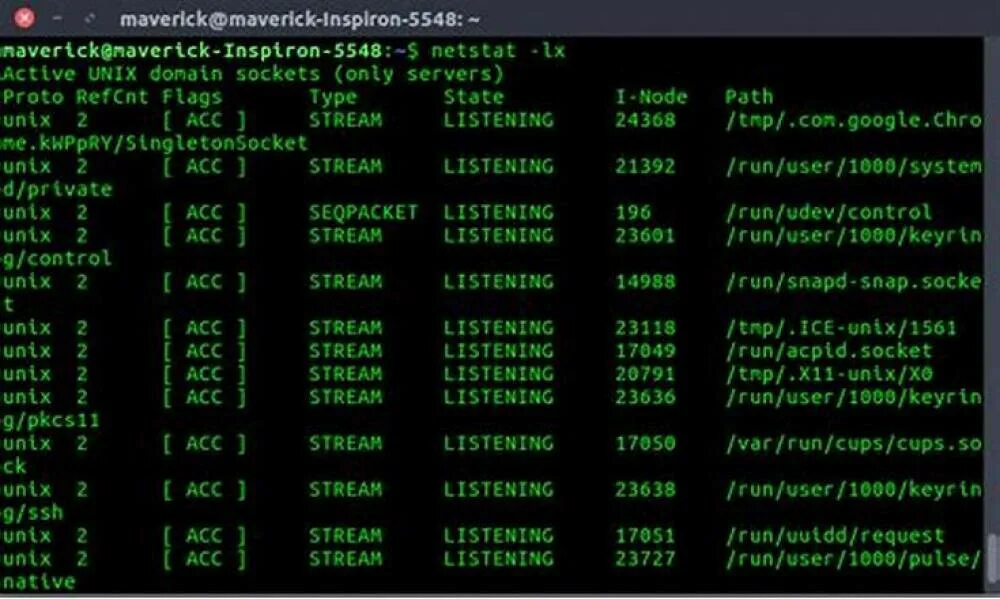1000x599 pixels.
Task: Click LISTENING state in inode 196 row
Action: coord(499,212)
